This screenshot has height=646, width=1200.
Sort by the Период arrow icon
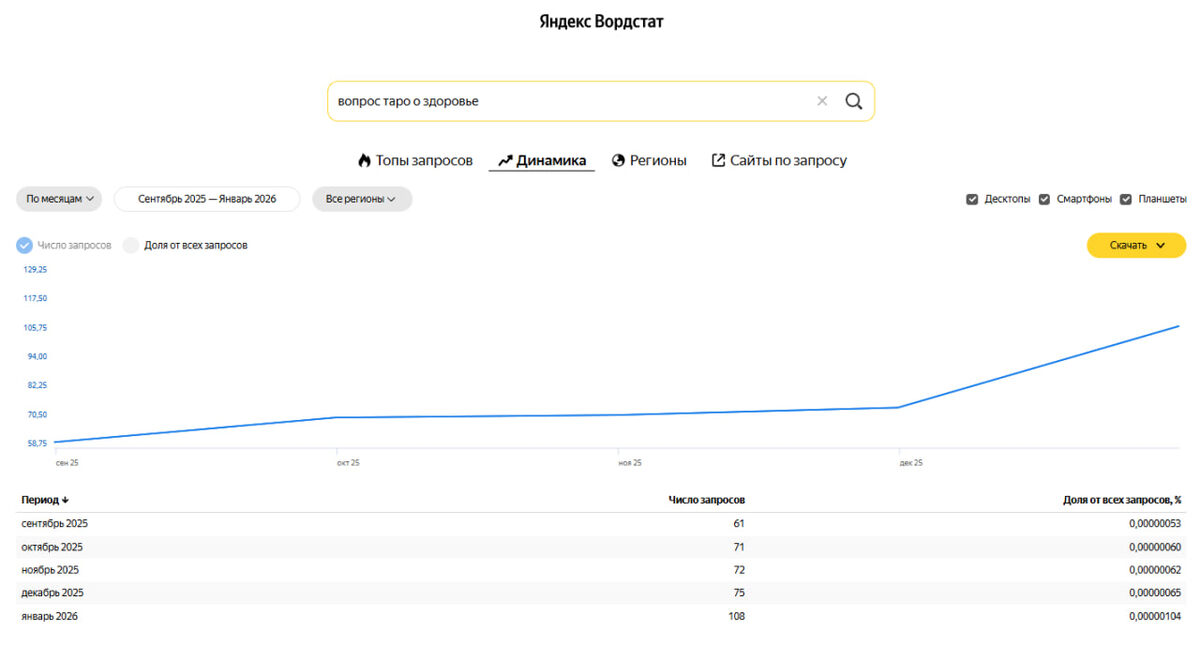[x=65, y=500]
